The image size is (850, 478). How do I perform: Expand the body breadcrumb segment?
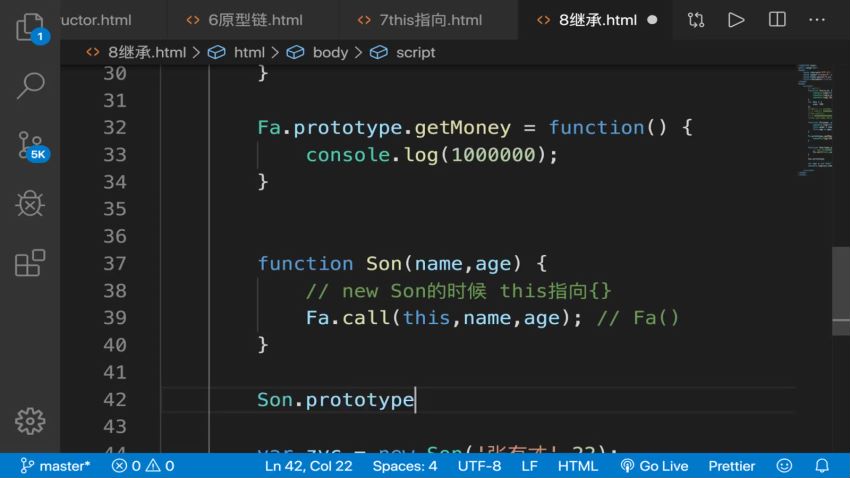[320, 52]
